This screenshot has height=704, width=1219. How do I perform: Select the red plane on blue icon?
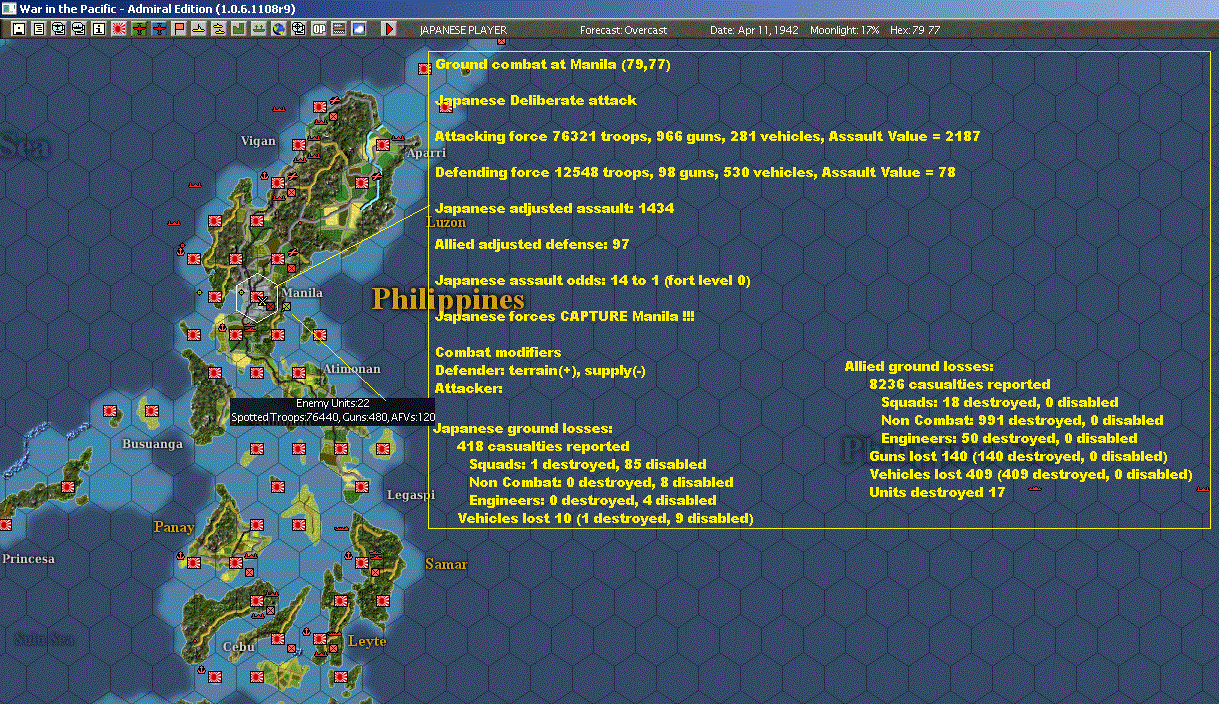coord(159,29)
